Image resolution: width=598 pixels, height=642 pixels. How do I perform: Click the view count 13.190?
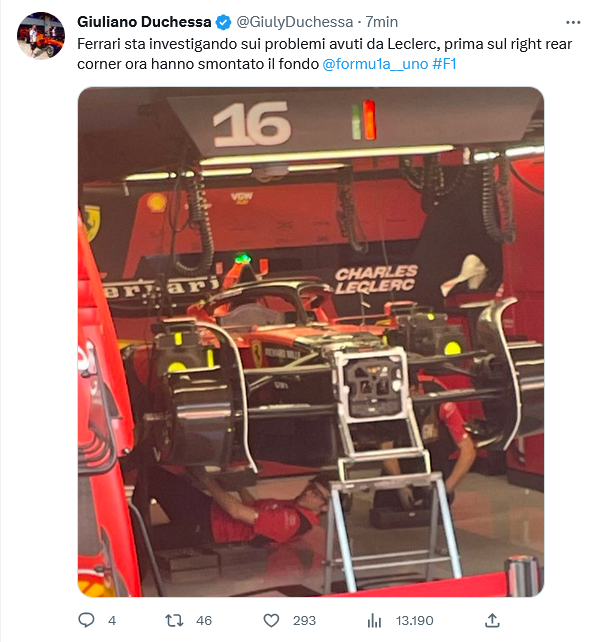tap(414, 621)
